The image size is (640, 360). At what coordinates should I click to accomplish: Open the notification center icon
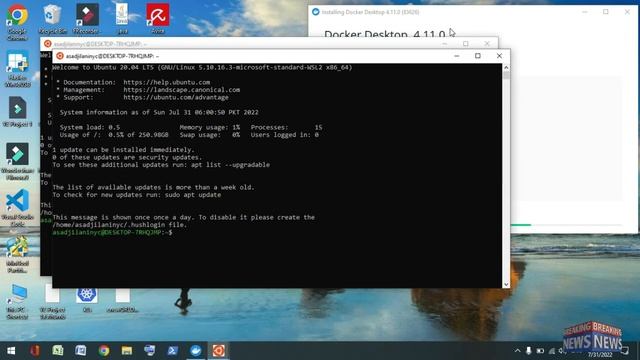click(625, 351)
